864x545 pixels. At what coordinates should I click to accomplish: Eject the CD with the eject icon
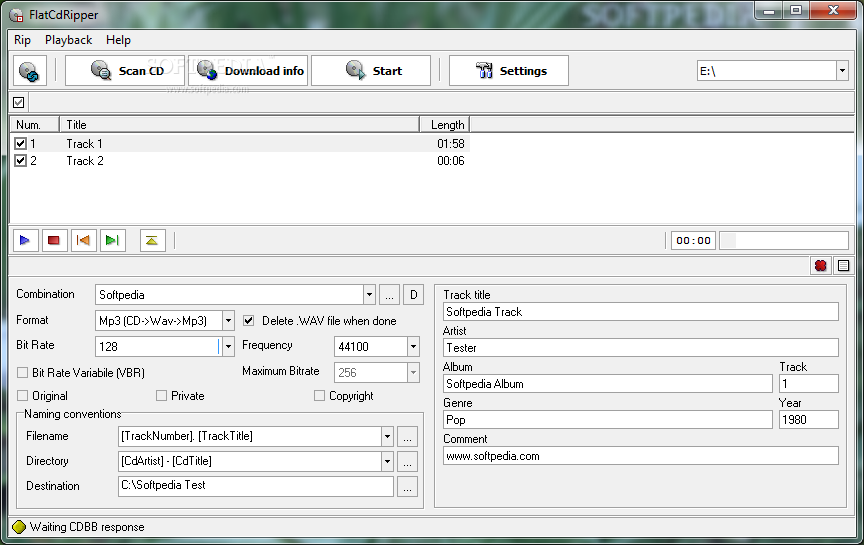click(x=152, y=240)
